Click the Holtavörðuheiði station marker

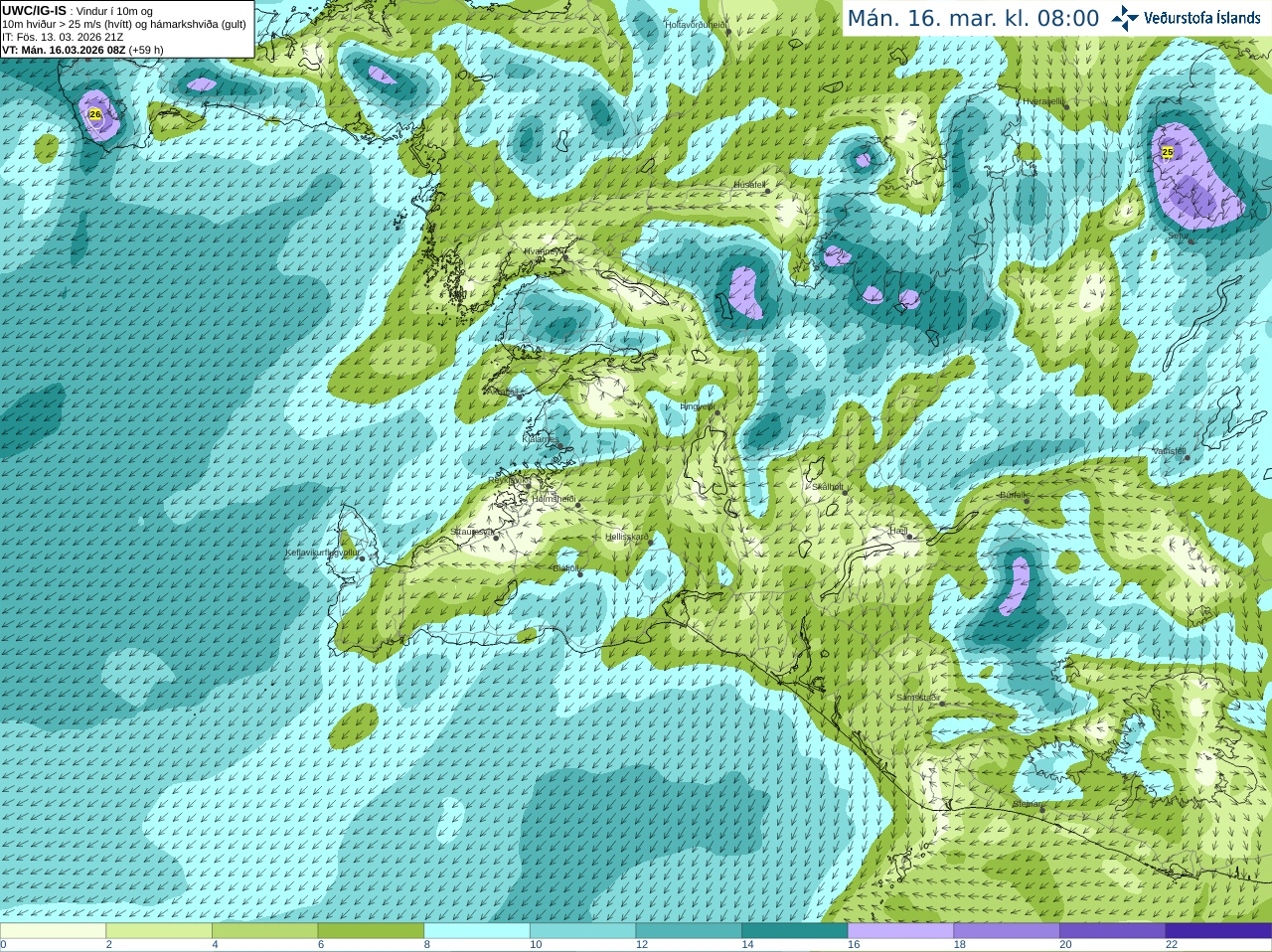tap(728, 32)
